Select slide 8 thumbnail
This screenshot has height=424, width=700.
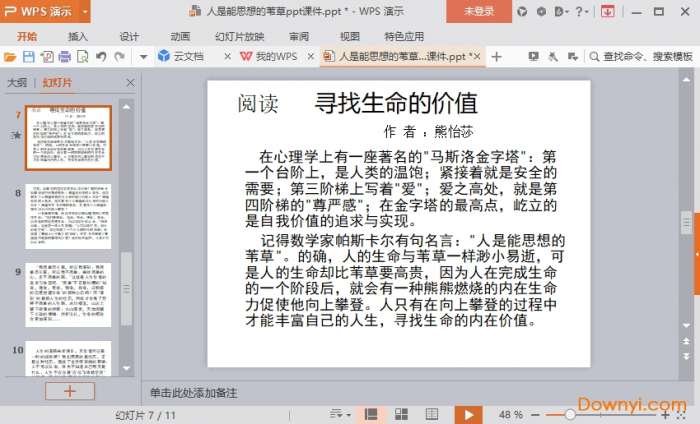pos(68,216)
